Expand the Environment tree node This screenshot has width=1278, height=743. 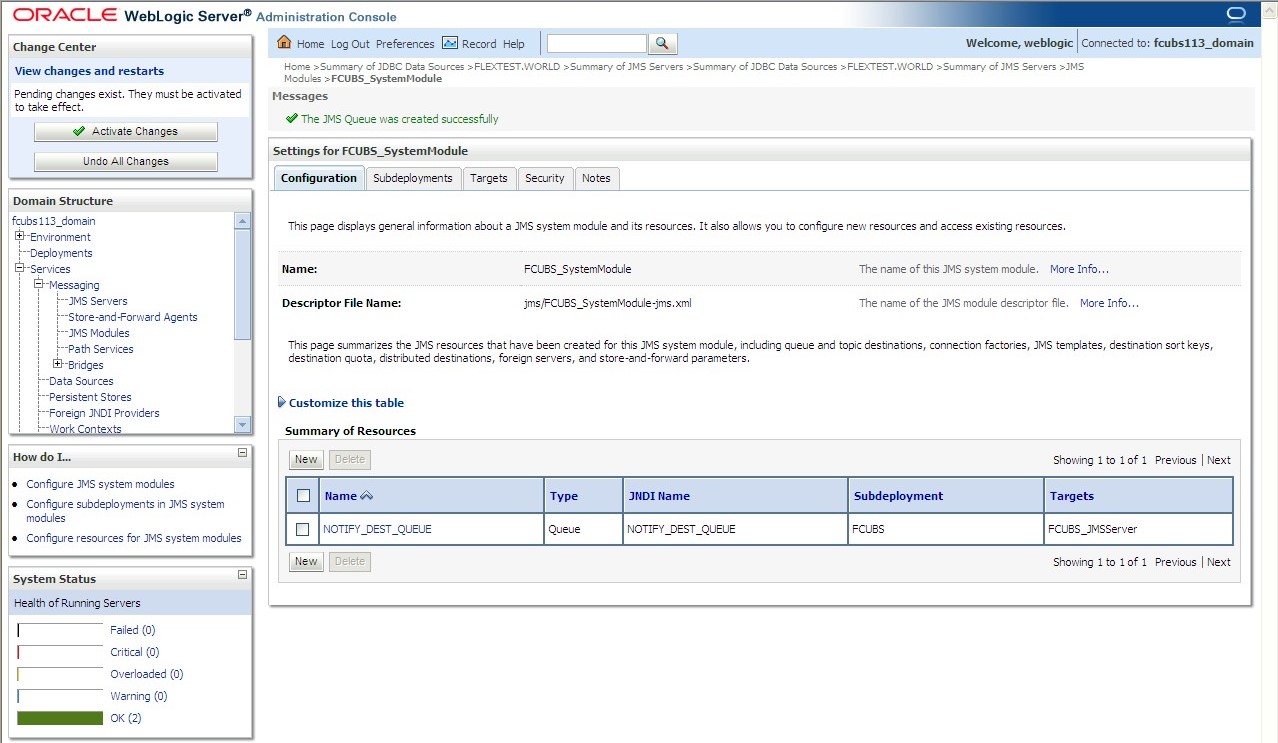19,237
